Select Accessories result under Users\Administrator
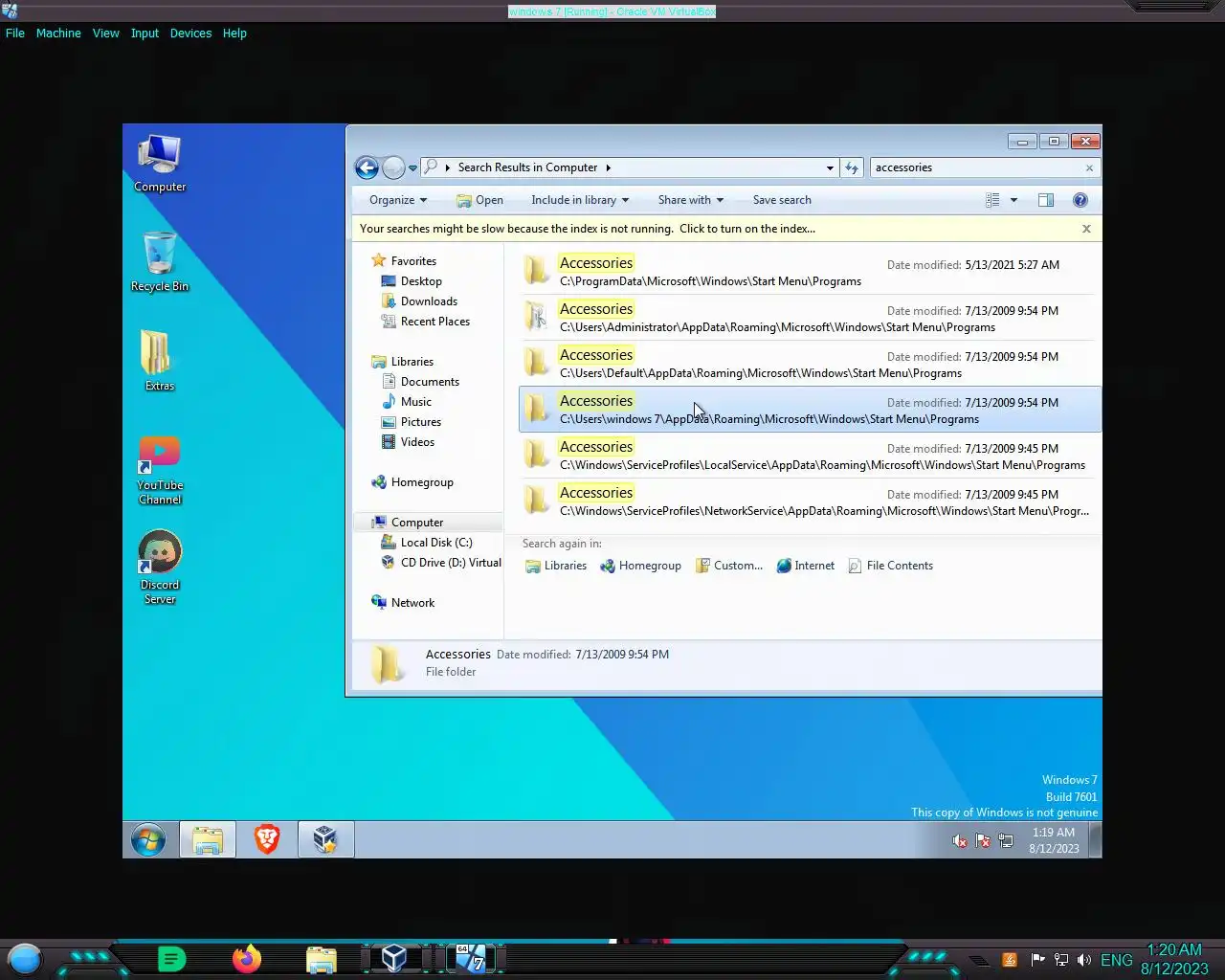The image size is (1225, 980). coord(810,317)
